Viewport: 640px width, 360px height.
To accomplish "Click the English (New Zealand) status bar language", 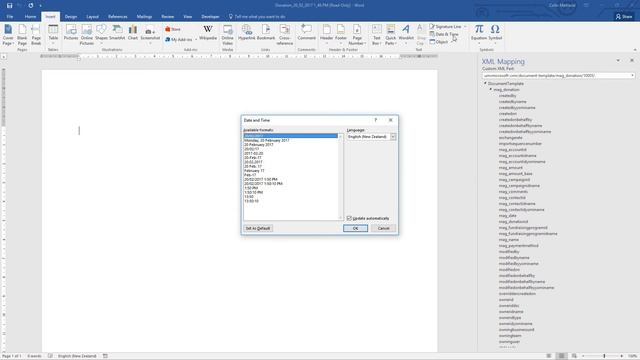I will (x=77, y=356).
